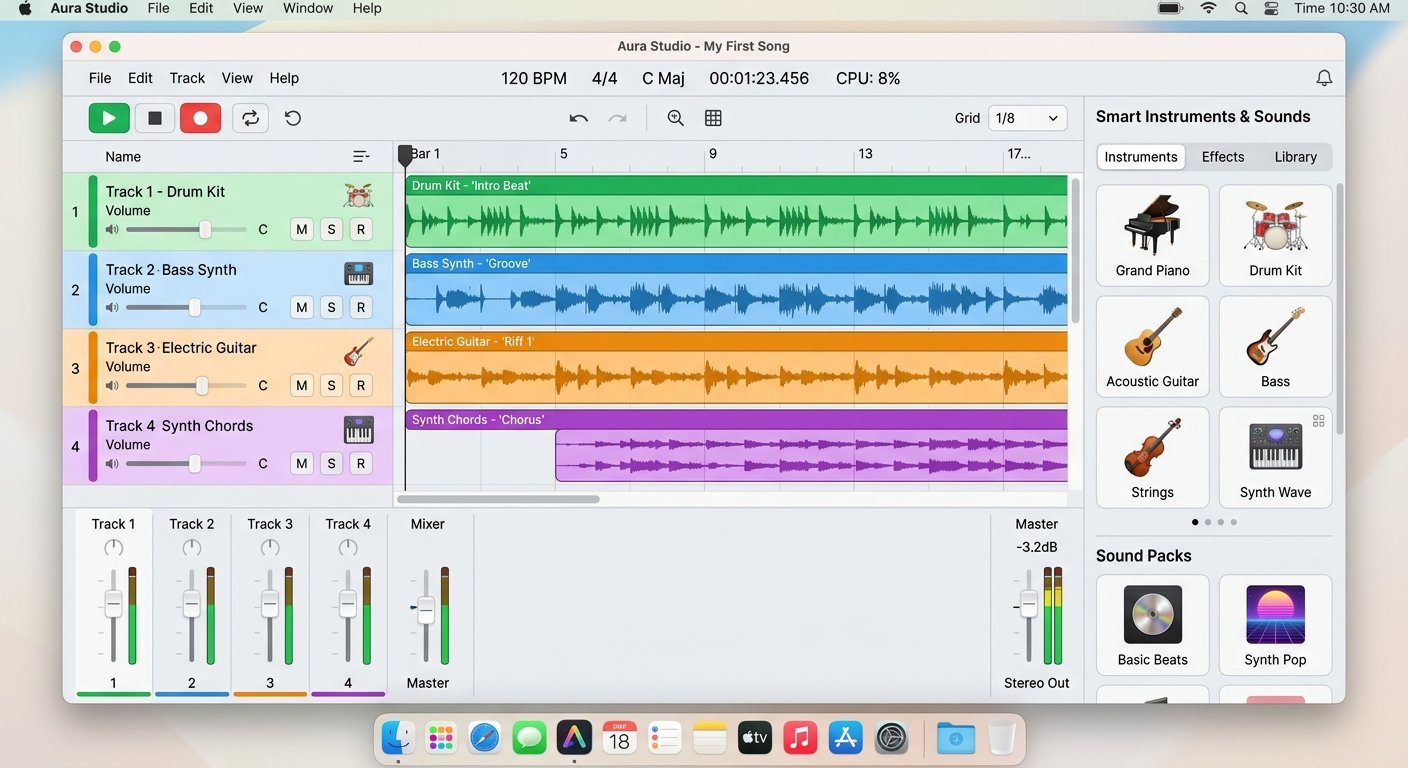
Task: Click the keyboard icon on Track 4
Action: click(358, 430)
